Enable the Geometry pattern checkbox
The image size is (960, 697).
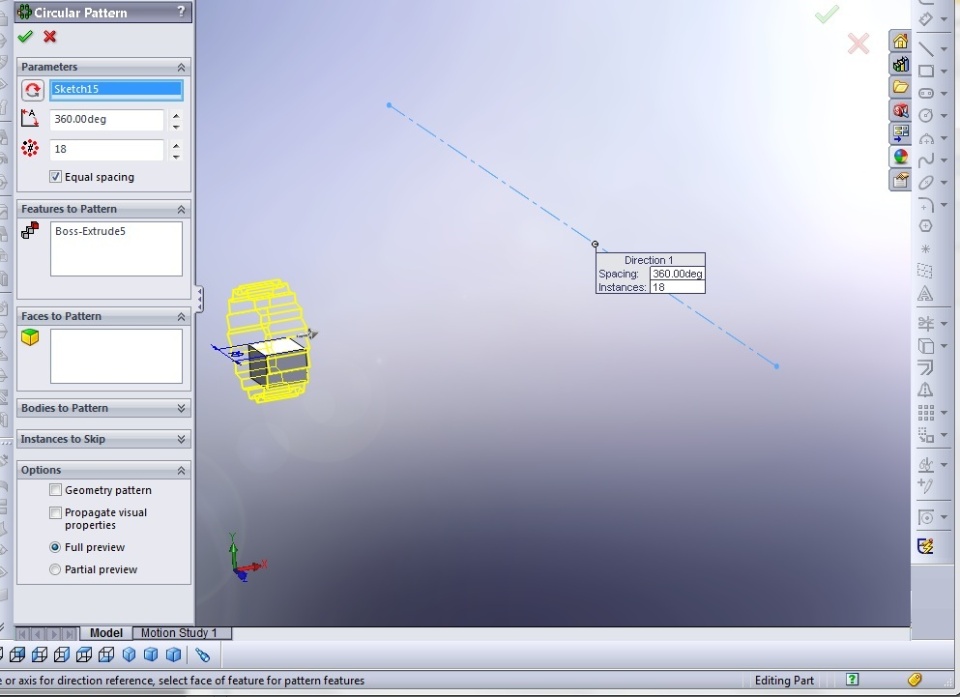click(55, 490)
